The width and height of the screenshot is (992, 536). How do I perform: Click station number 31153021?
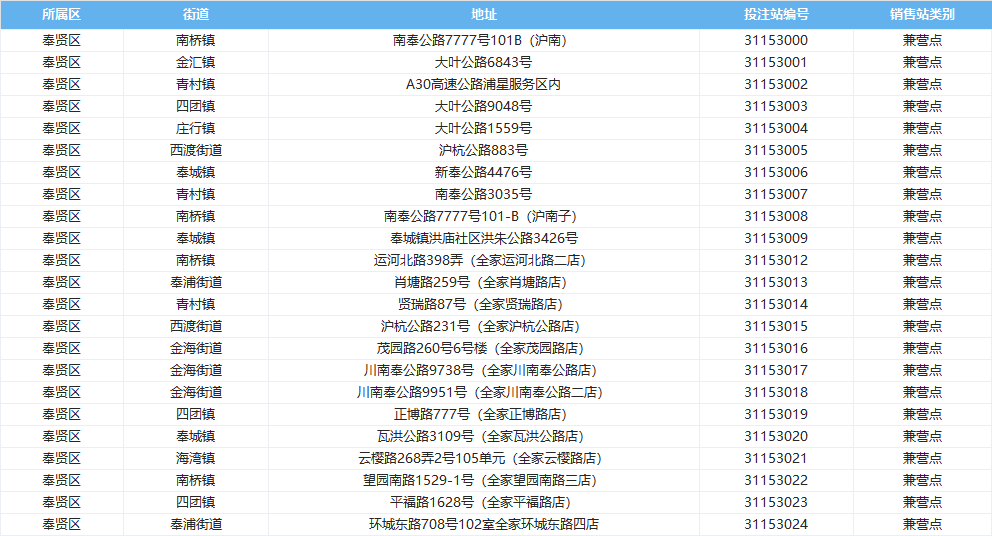pyautogui.click(x=776, y=458)
